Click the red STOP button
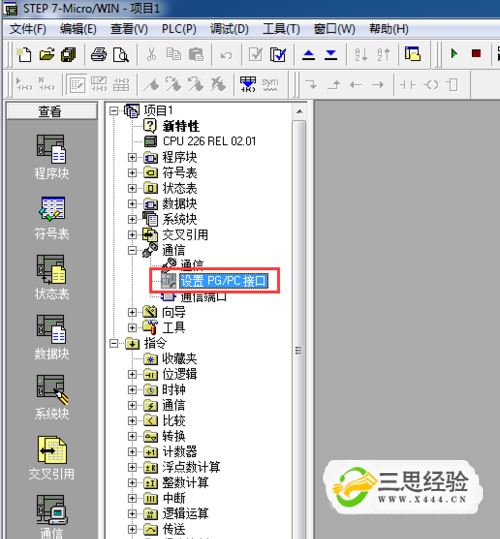The width and height of the screenshot is (500, 539). pyautogui.click(x=476, y=54)
